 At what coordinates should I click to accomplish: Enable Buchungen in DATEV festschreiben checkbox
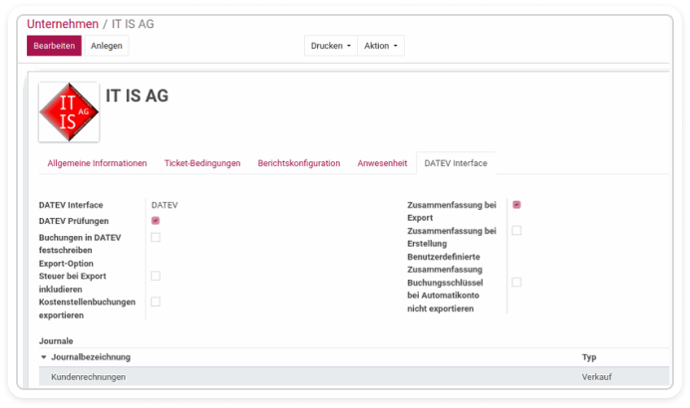pos(155,238)
